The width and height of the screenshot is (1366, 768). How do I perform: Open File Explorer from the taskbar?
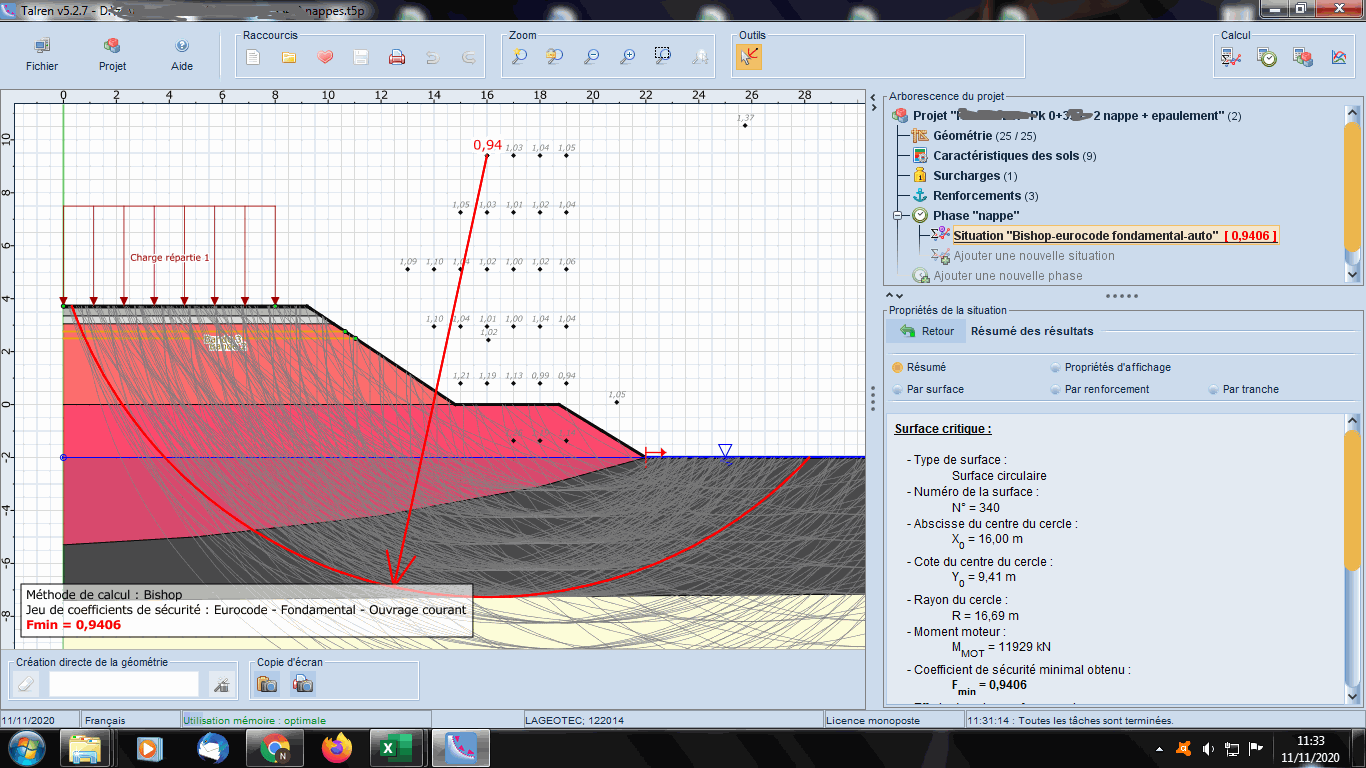click(85, 748)
